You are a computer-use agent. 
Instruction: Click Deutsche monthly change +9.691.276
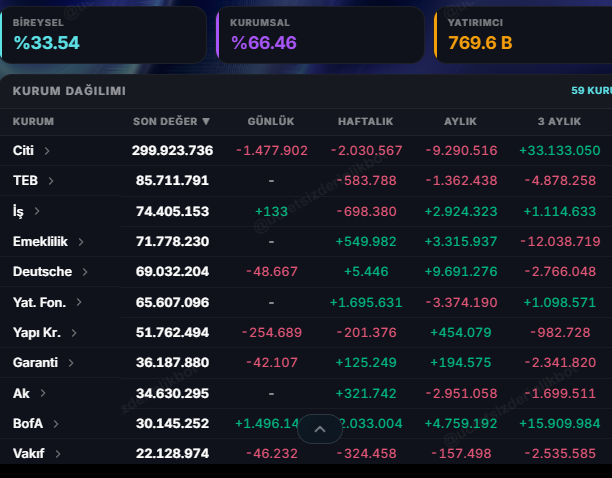461,272
